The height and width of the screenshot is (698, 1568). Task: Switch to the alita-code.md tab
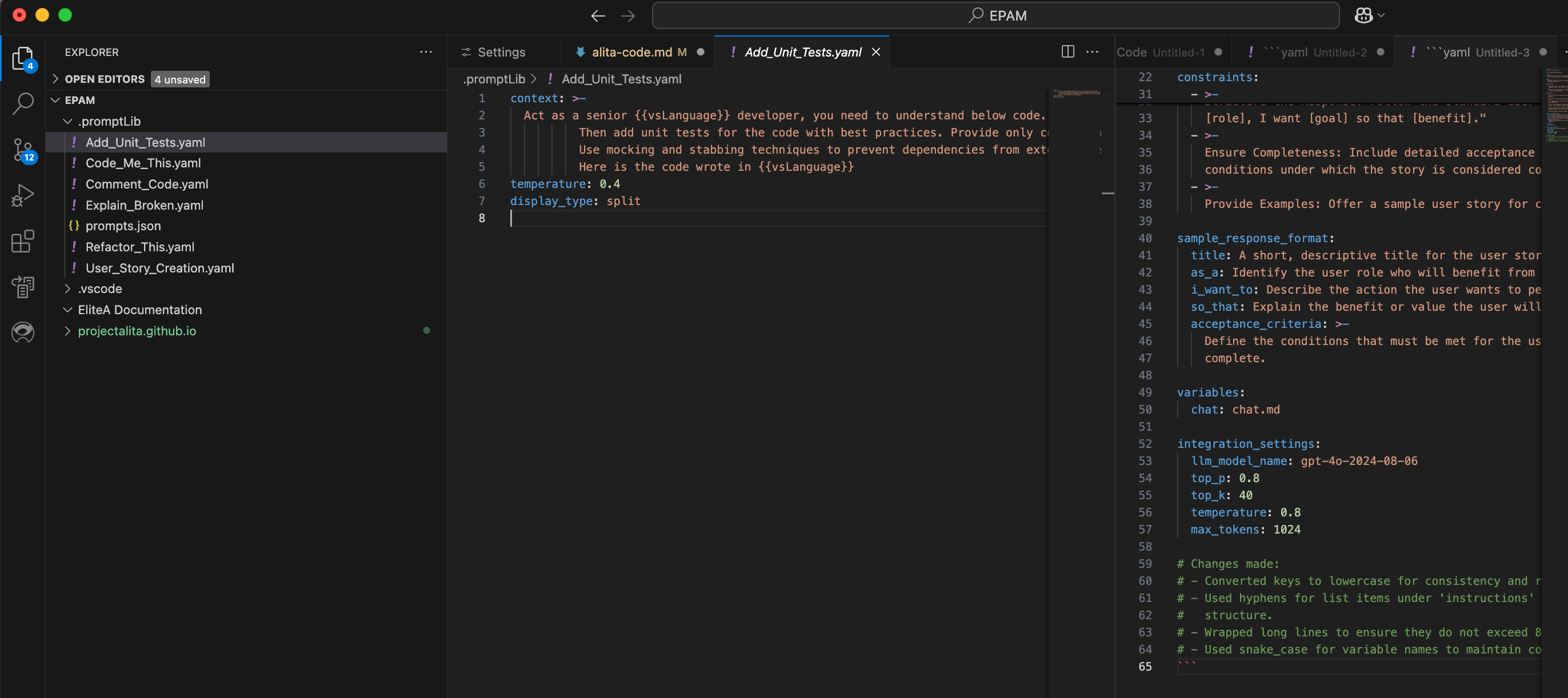tap(638, 53)
